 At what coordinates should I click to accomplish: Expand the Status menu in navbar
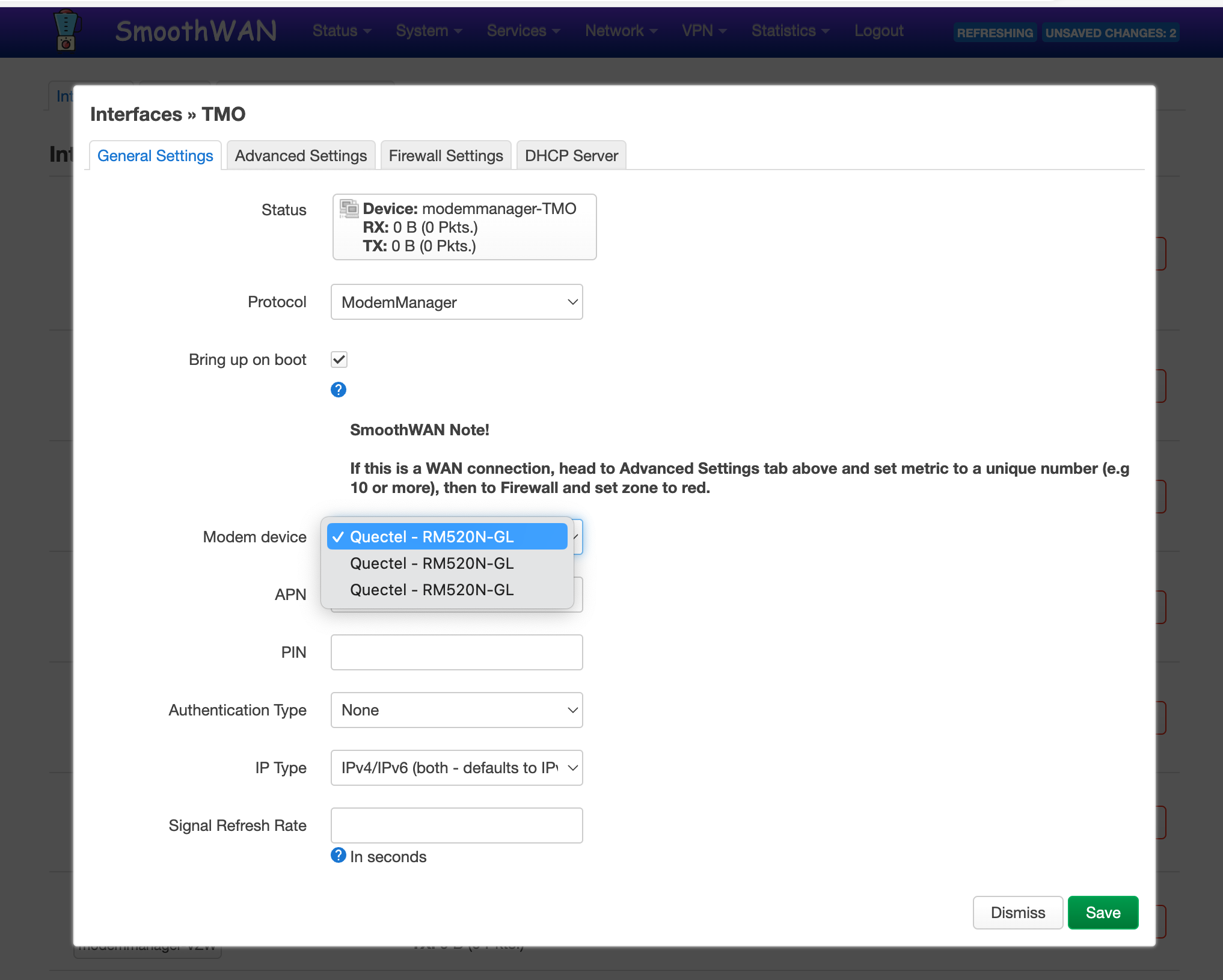pyautogui.click(x=342, y=31)
